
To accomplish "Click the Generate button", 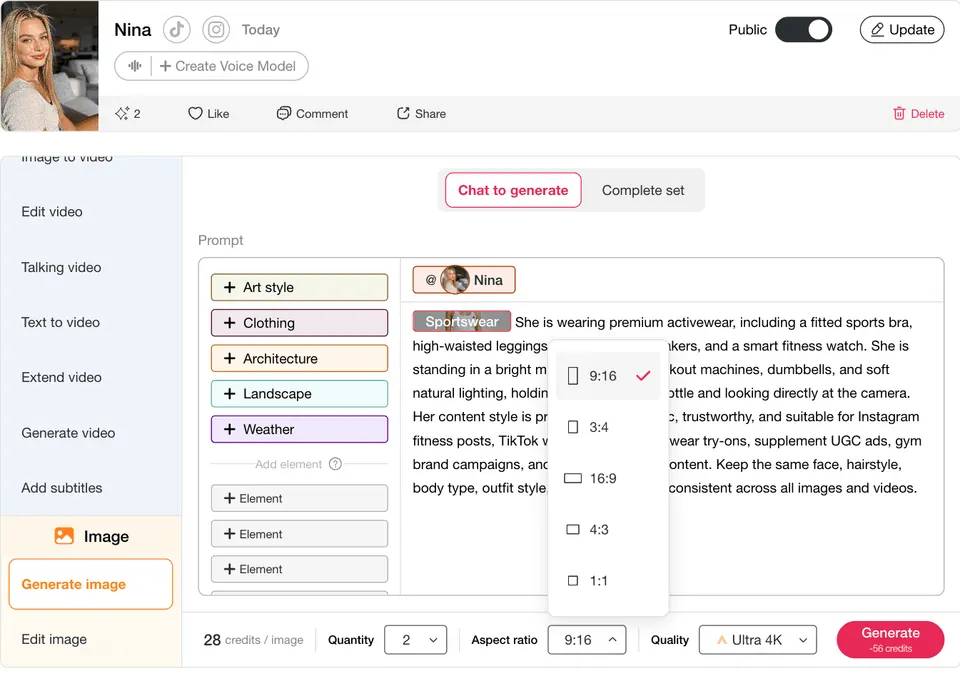I will point(890,640).
